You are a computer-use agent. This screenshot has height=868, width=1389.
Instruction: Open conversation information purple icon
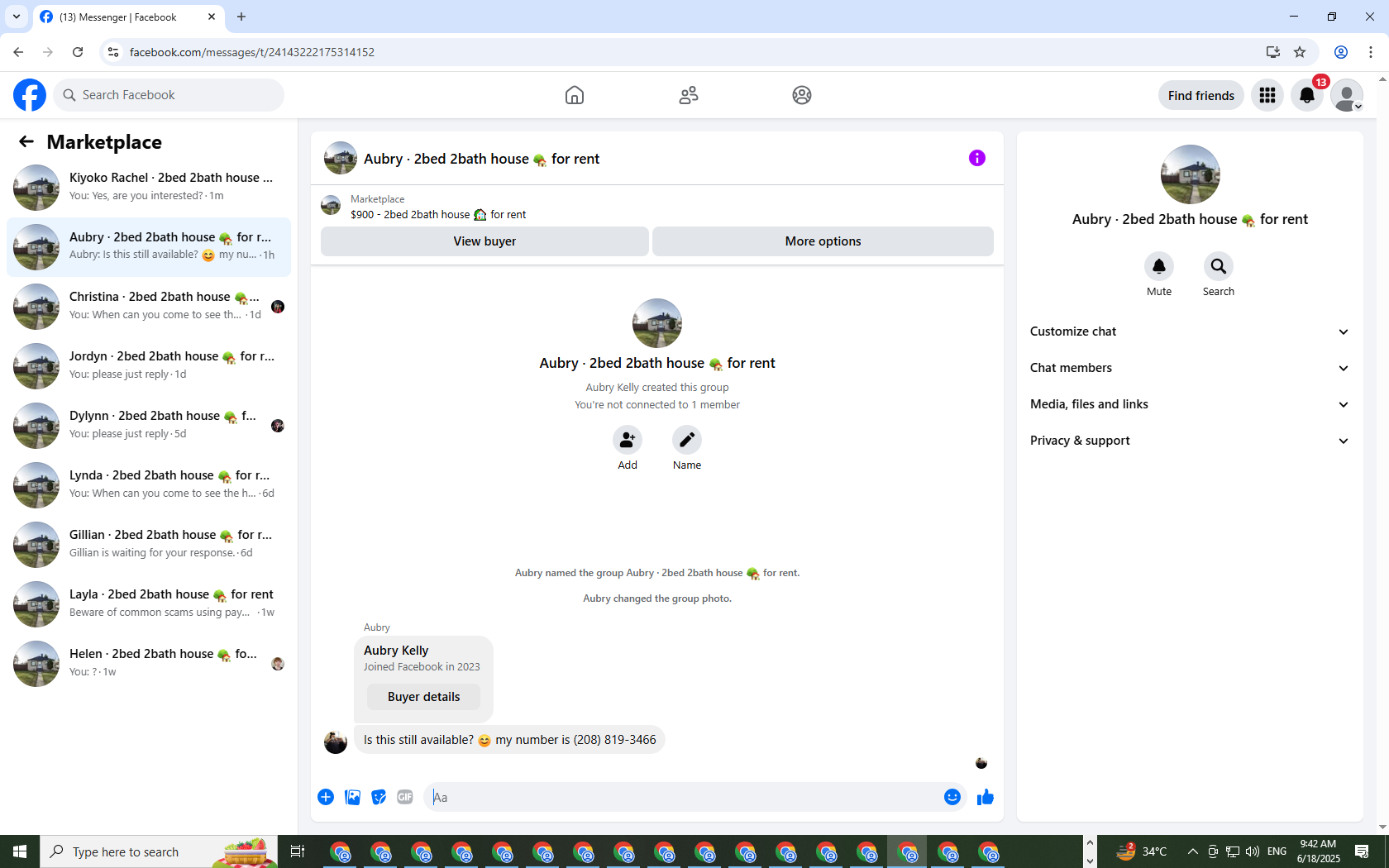tap(977, 158)
